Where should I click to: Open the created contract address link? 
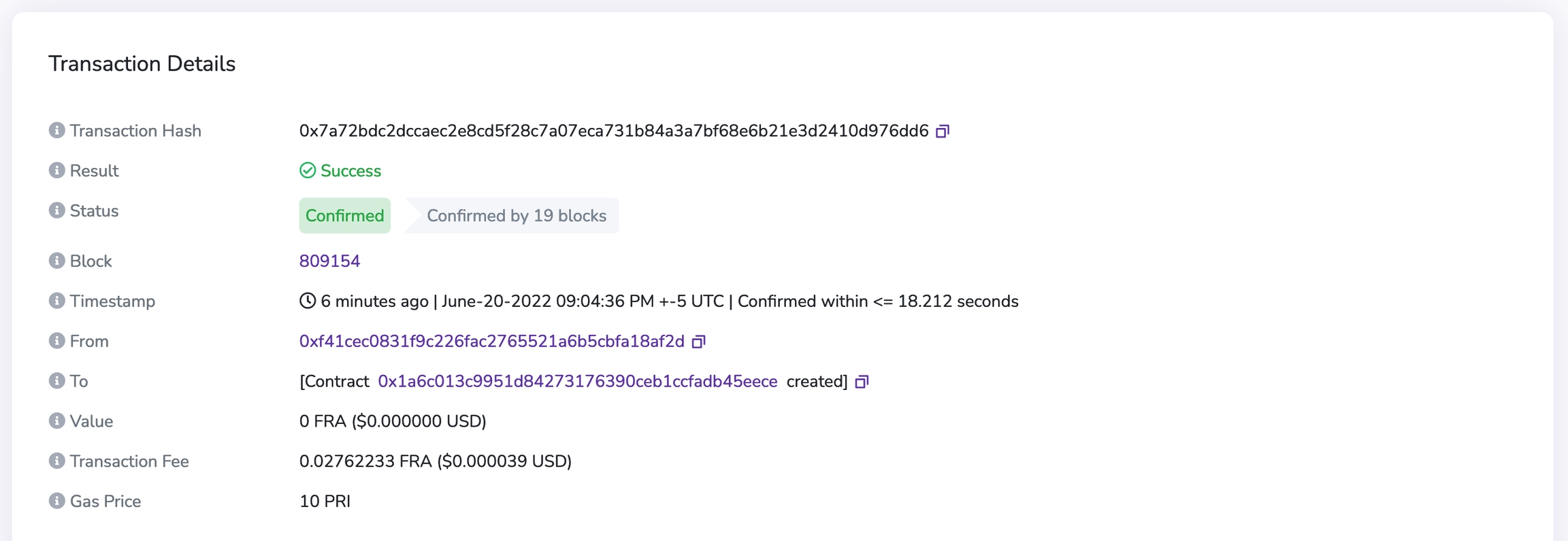577,382
